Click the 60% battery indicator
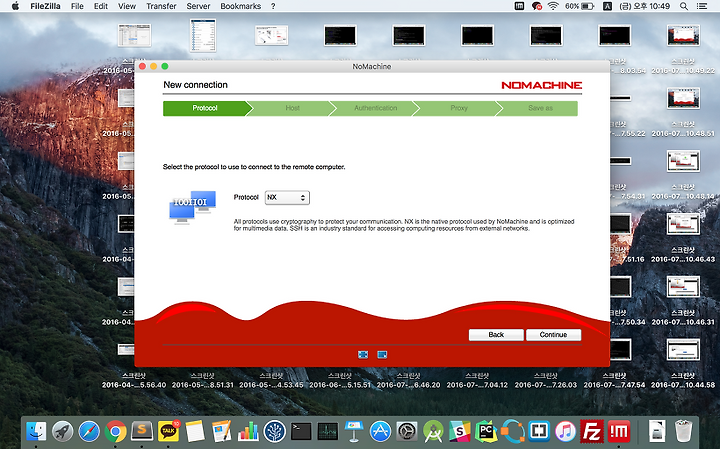720x449 pixels. click(579, 6)
